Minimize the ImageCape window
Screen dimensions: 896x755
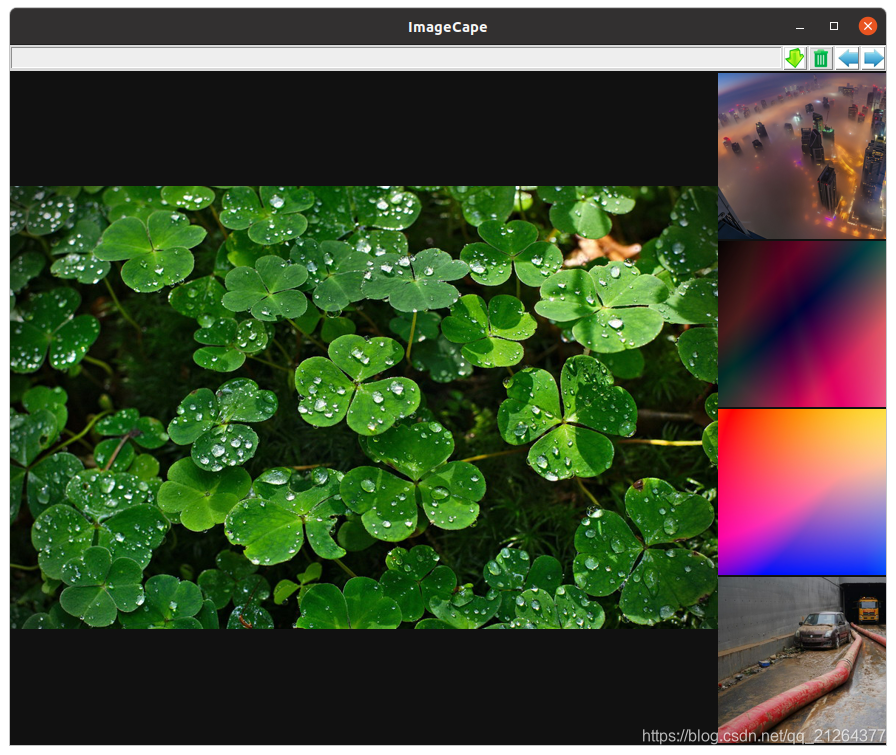pyautogui.click(x=800, y=27)
